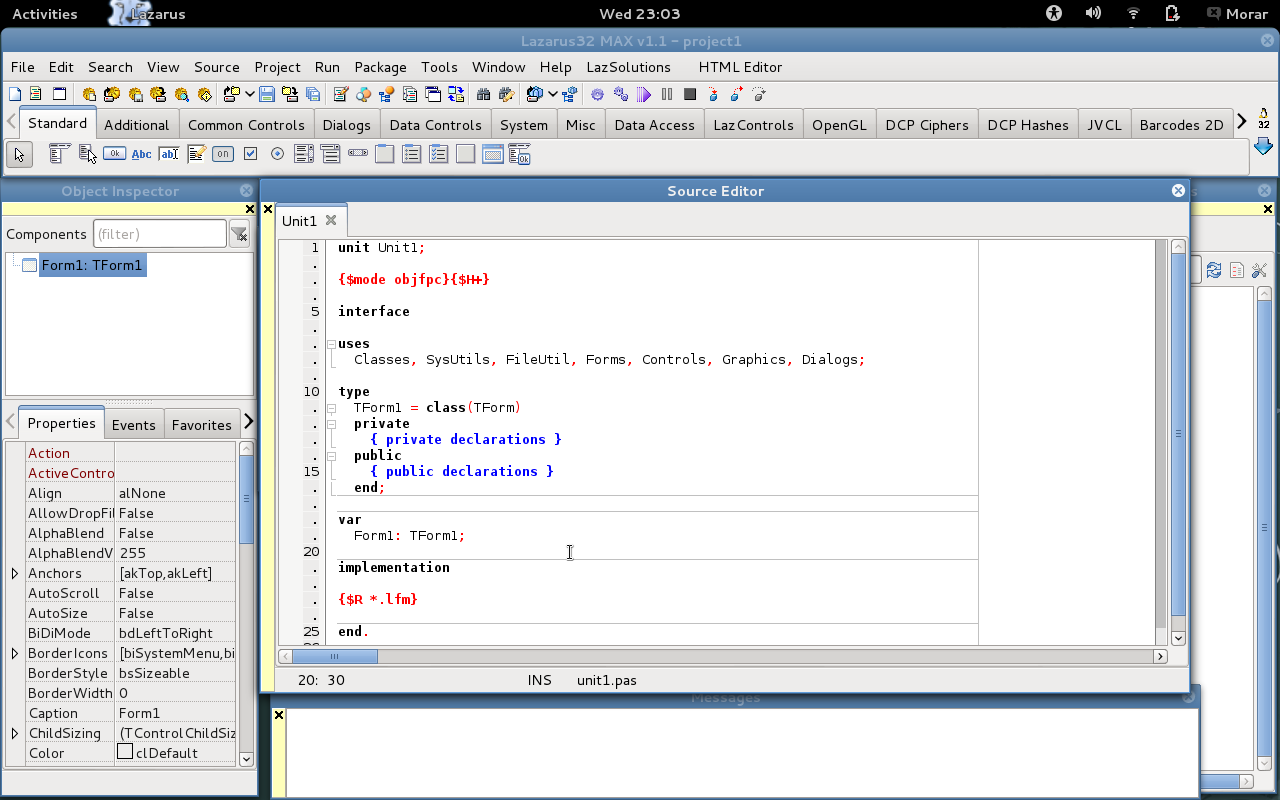Pick the TComboBox component icon

click(x=330, y=153)
